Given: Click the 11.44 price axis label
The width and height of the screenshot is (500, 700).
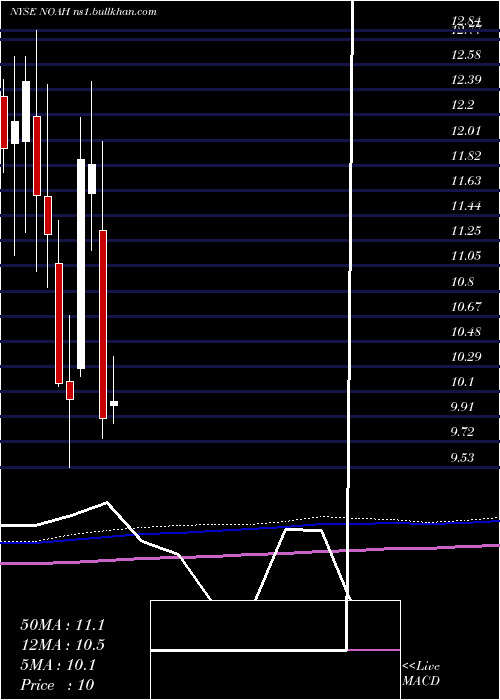Looking at the screenshot, I should (x=466, y=206).
